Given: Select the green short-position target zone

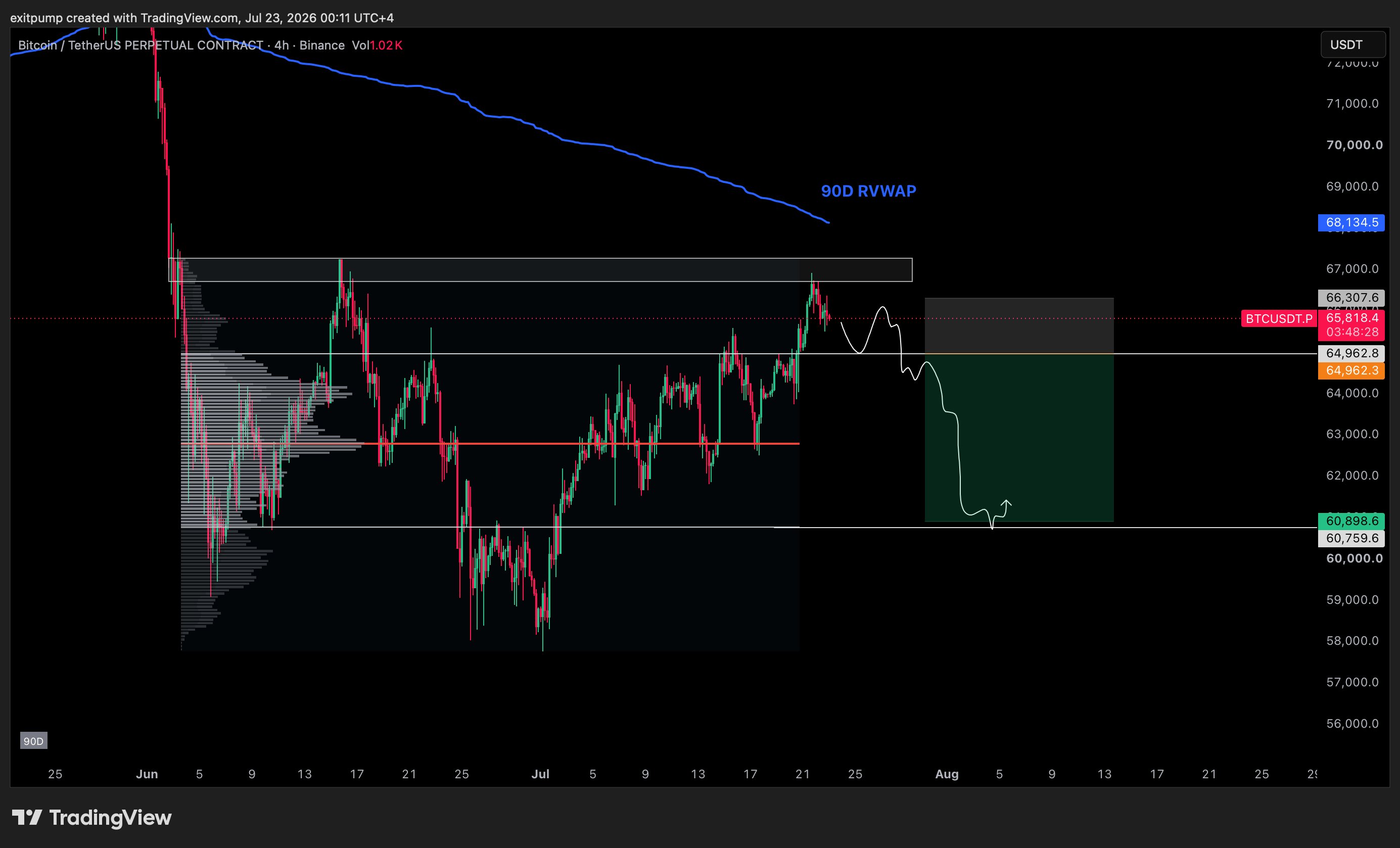Looking at the screenshot, I should point(1019,437).
